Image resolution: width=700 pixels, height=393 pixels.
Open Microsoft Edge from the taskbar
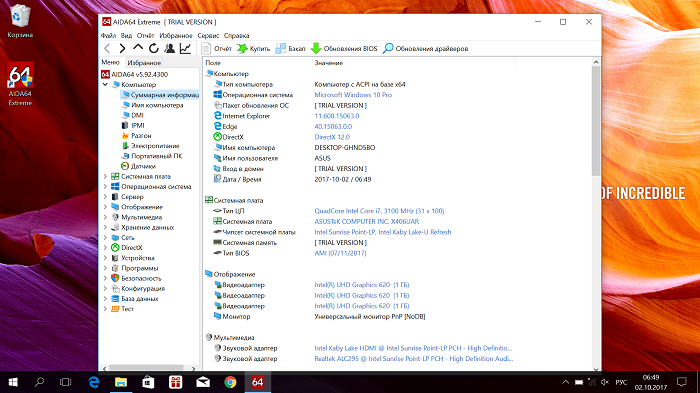(94, 382)
